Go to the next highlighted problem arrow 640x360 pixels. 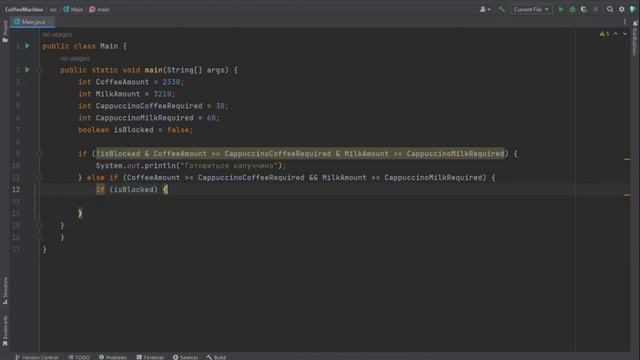tap(625, 34)
